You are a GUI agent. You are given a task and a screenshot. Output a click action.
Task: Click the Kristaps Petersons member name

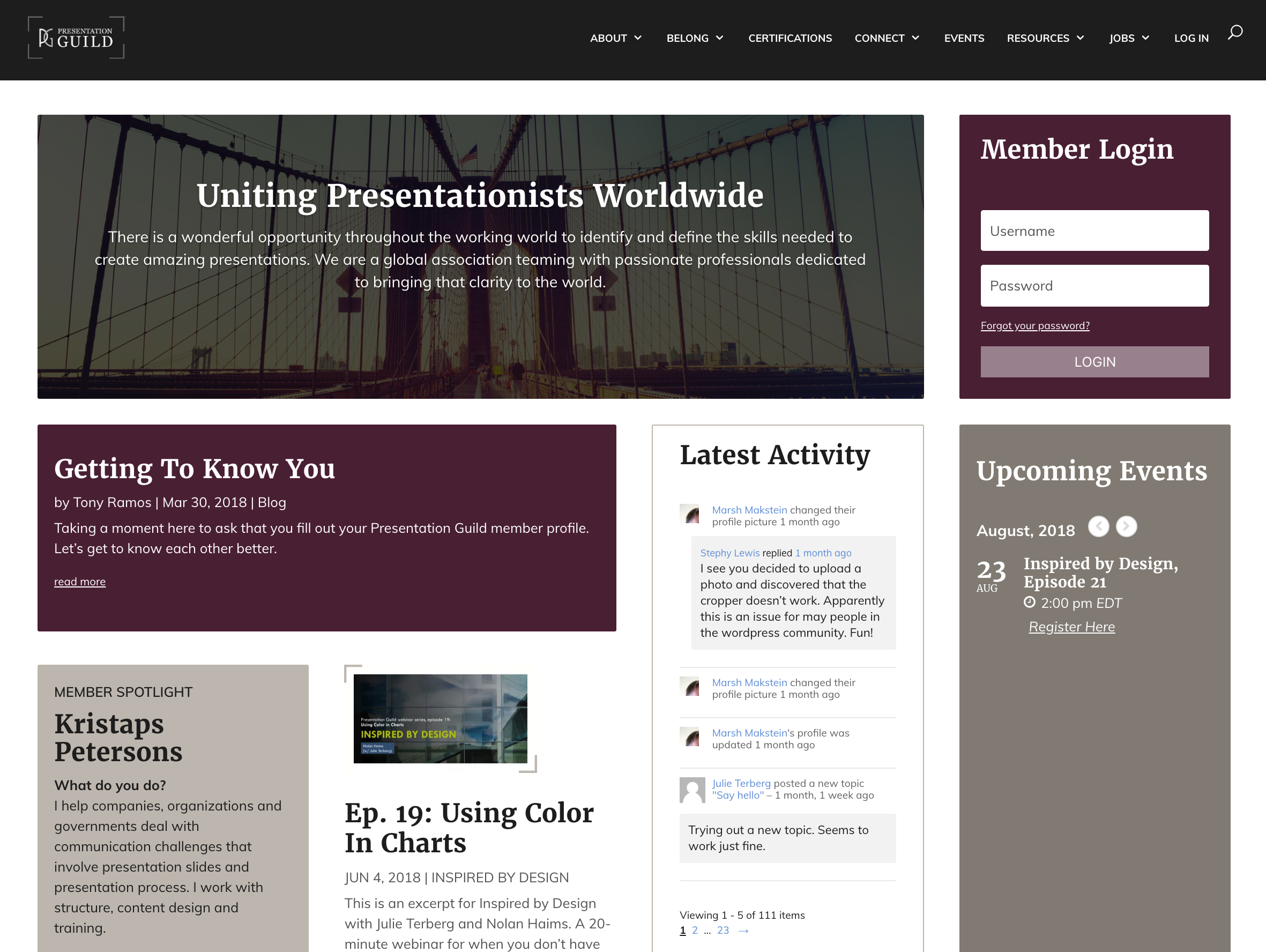(x=118, y=738)
